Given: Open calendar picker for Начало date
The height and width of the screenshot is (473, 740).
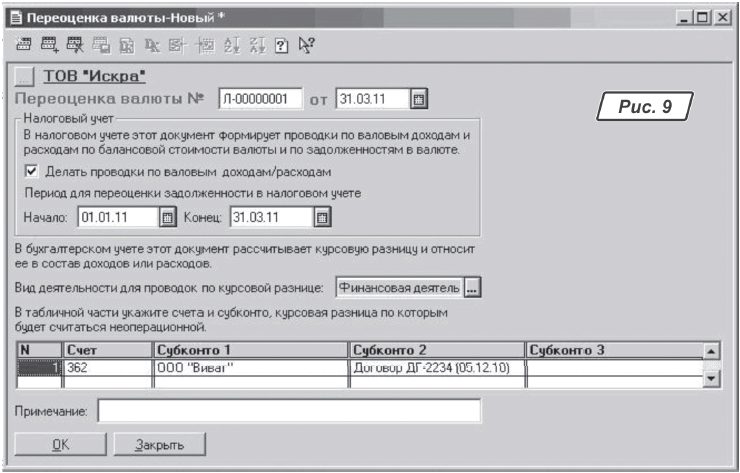Looking at the screenshot, I should (x=168, y=216).
